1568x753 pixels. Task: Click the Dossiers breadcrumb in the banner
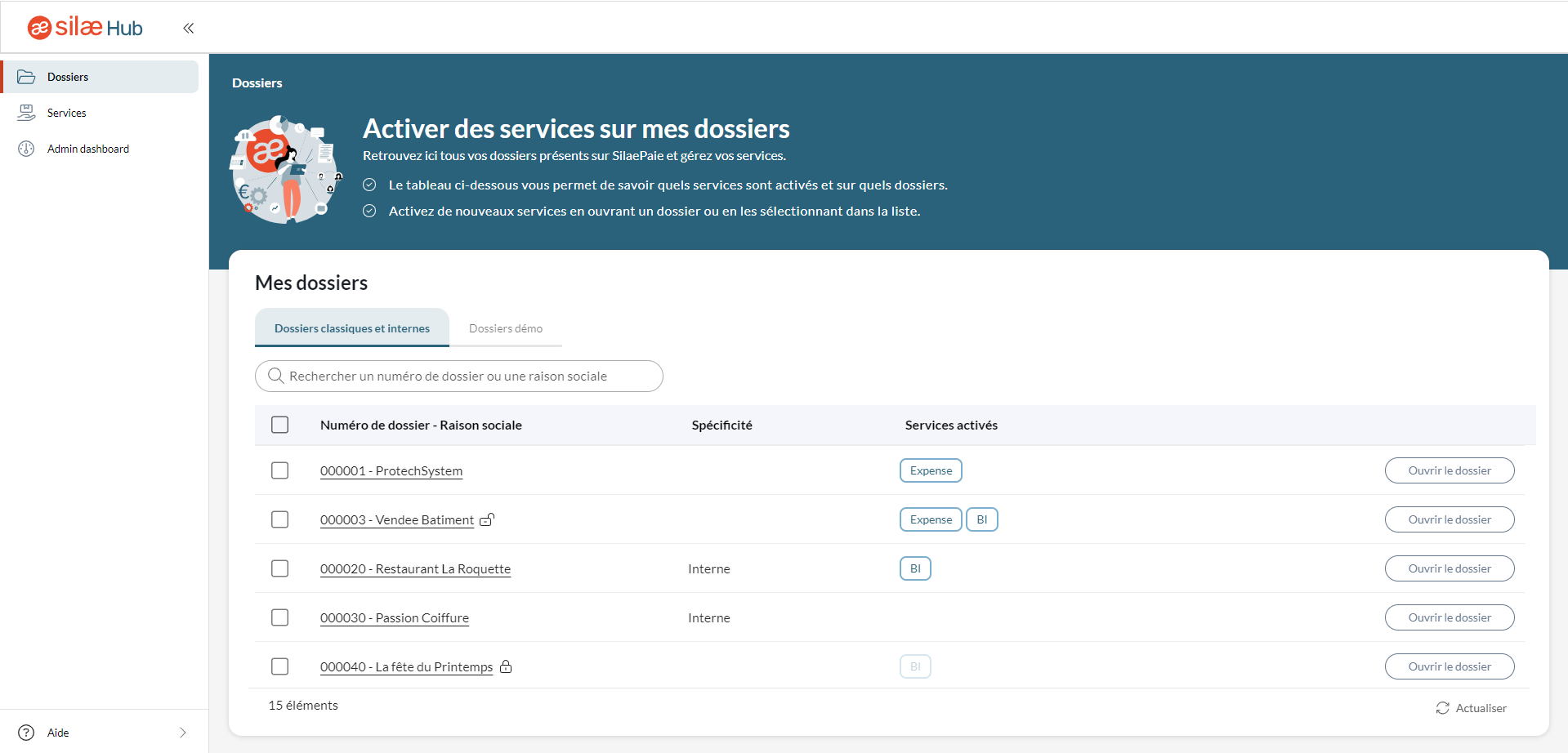pyautogui.click(x=257, y=82)
